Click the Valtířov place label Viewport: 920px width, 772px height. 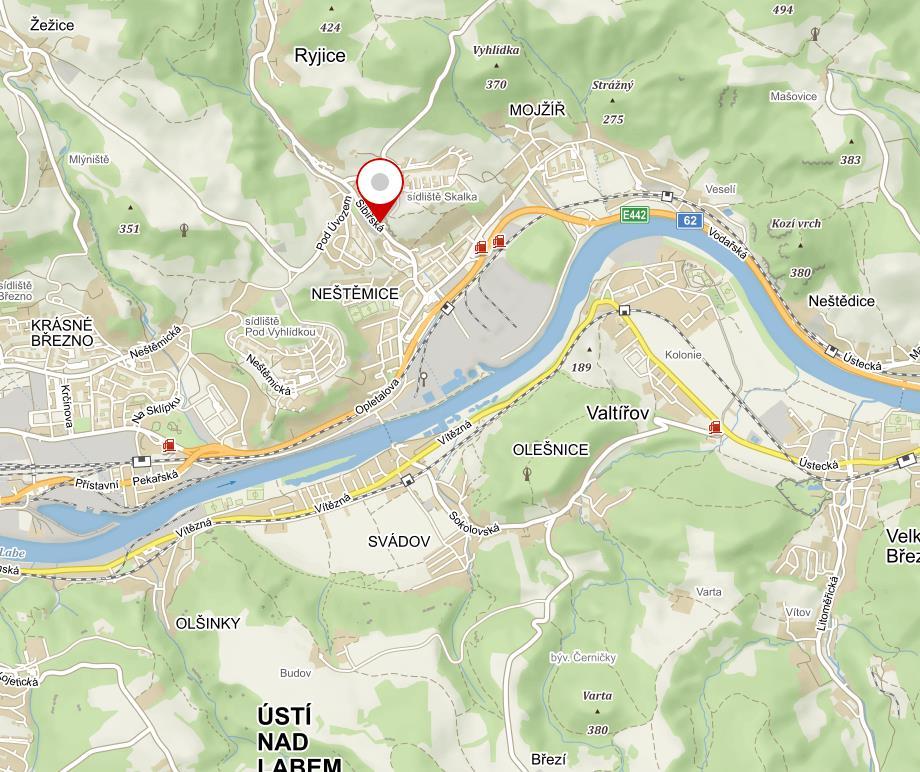[618, 413]
